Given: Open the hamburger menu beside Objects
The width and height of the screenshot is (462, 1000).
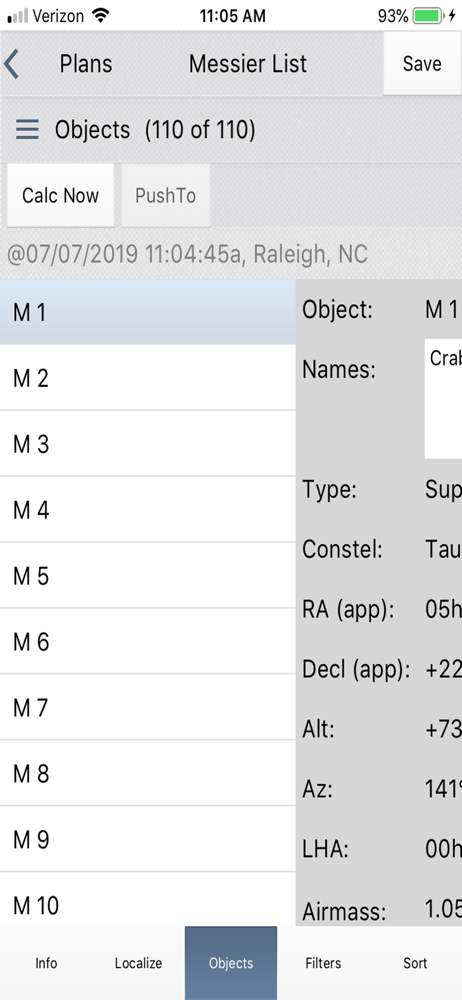Looking at the screenshot, I should (27, 129).
